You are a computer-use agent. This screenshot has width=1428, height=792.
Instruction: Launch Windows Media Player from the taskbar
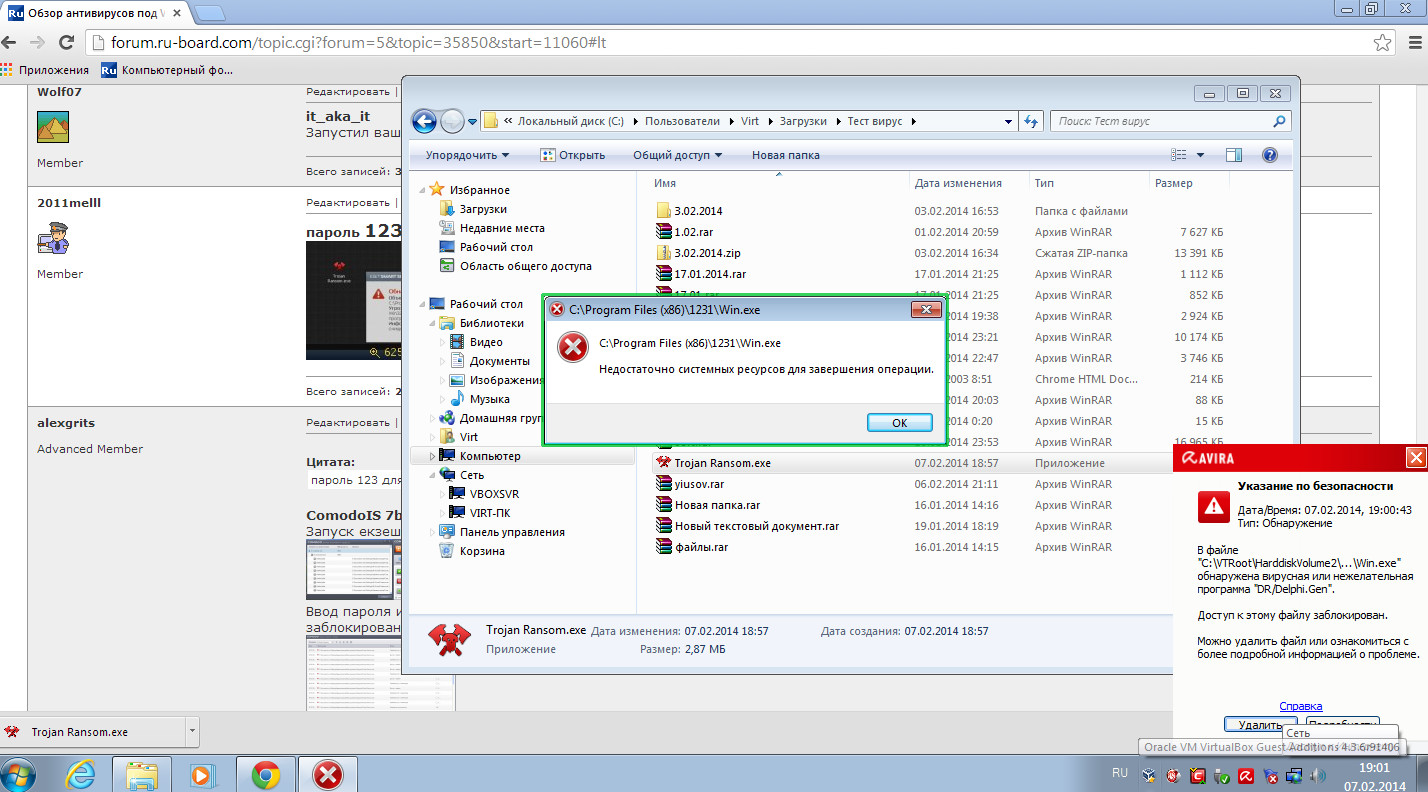tap(201, 774)
